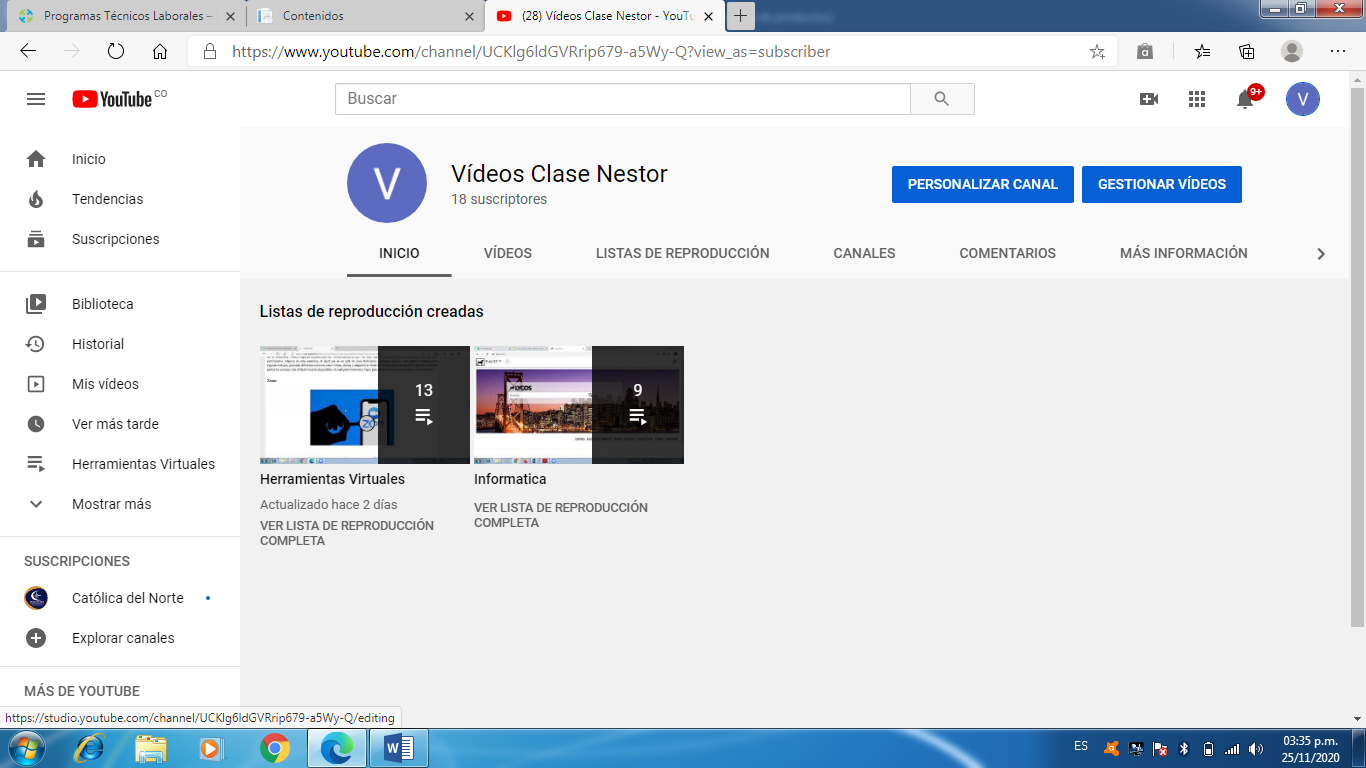Image resolution: width=1366 pixels, height=768 pixels.
Task: Open the Herramientas Virtuales playlist thumbnail
Action: tap(364, 404)
